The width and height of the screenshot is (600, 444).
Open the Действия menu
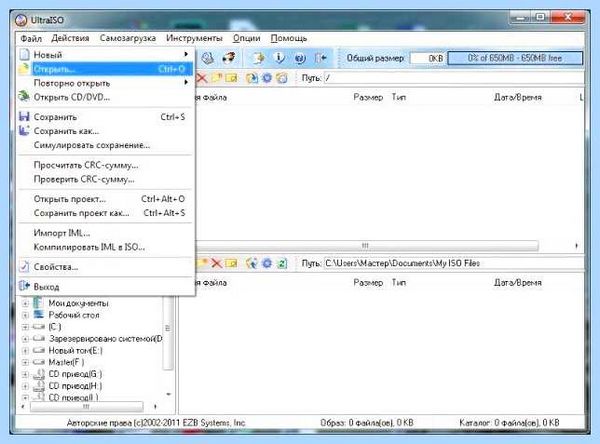(70, 38)
